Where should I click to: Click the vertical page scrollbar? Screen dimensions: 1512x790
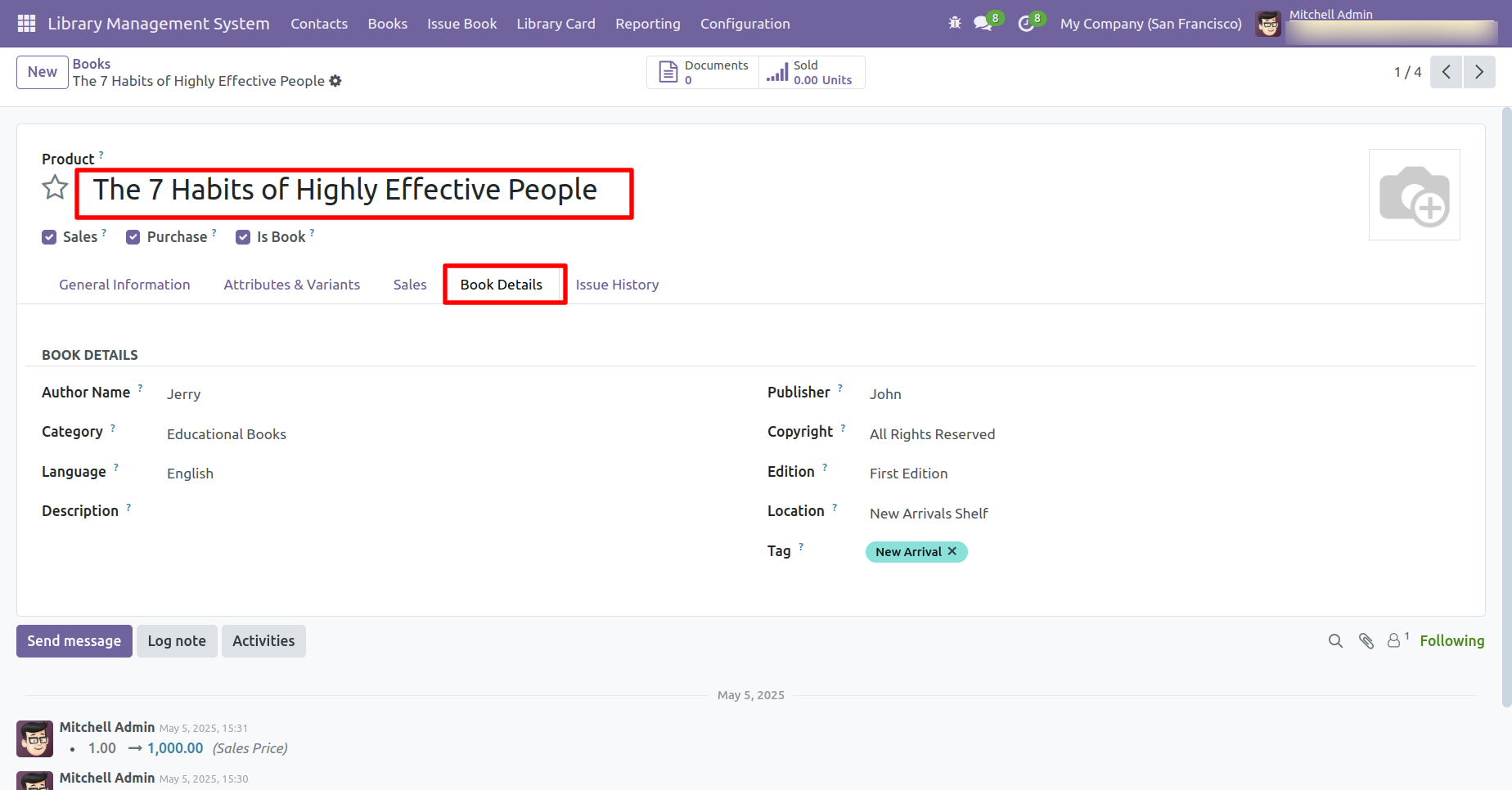pyautogui.click(x=1507, y=406)
